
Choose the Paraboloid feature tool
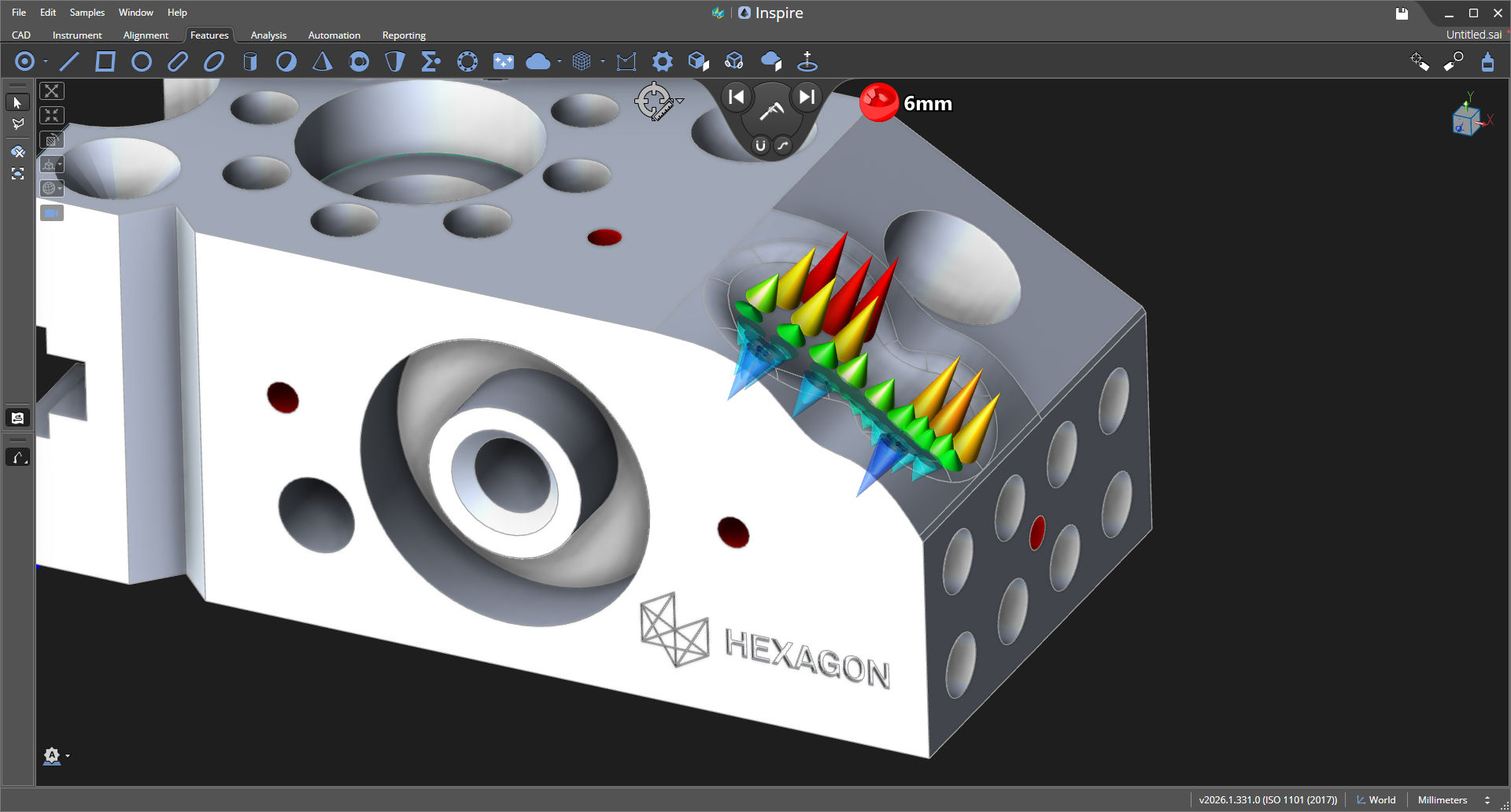395,61
